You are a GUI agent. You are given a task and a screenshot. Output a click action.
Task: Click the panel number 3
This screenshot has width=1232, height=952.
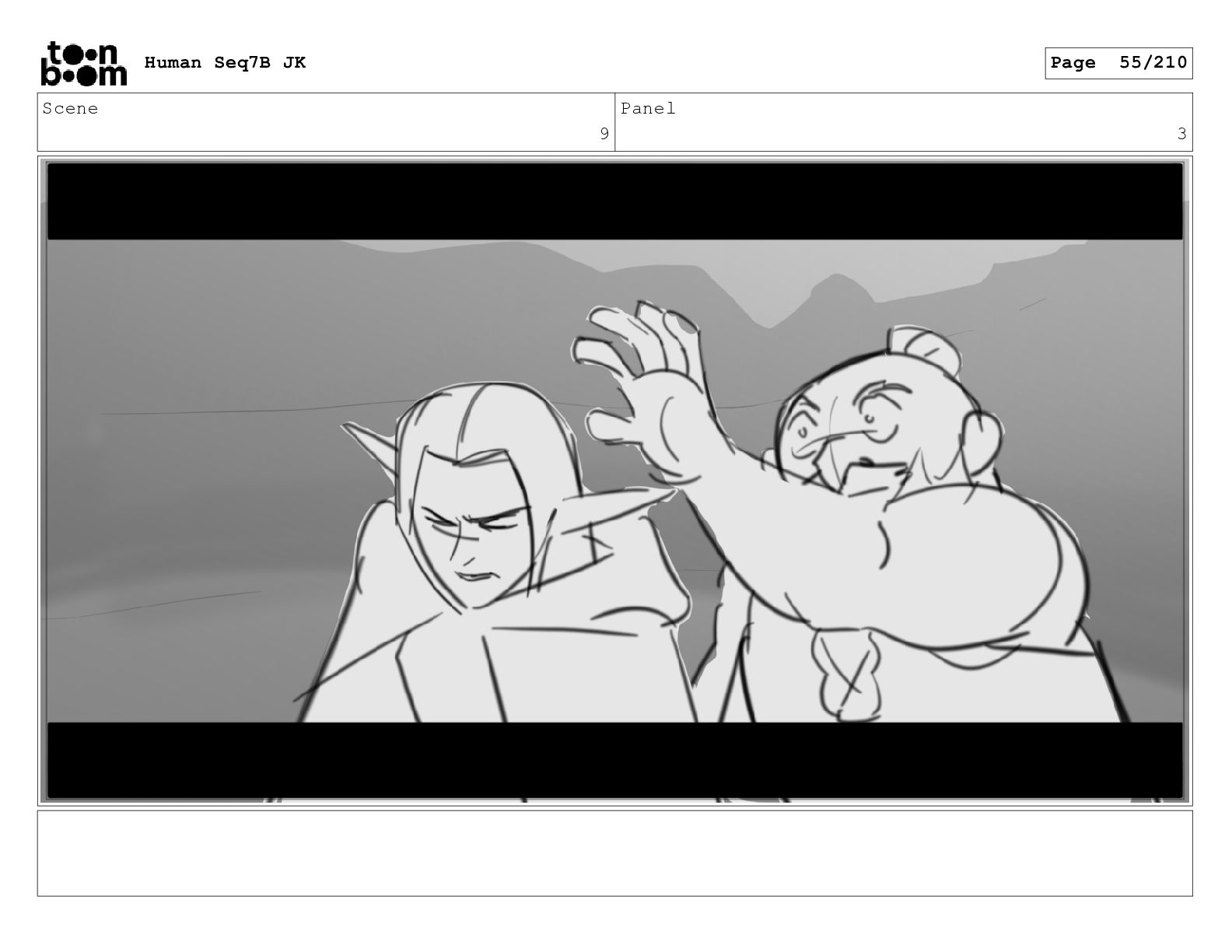coord(1181,135)
